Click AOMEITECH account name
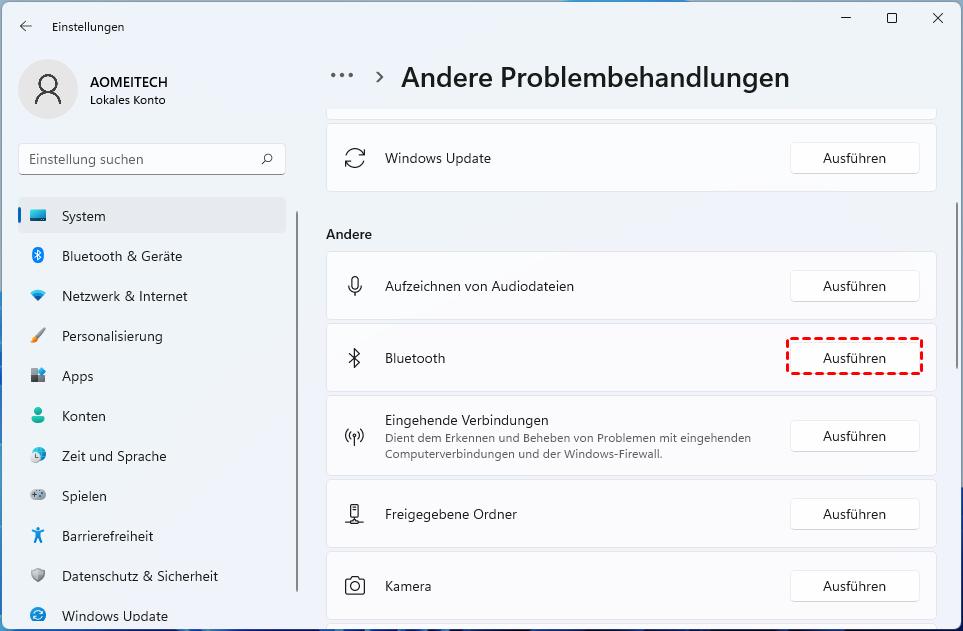Screen dimensions: 963x631 pos(129,82)
